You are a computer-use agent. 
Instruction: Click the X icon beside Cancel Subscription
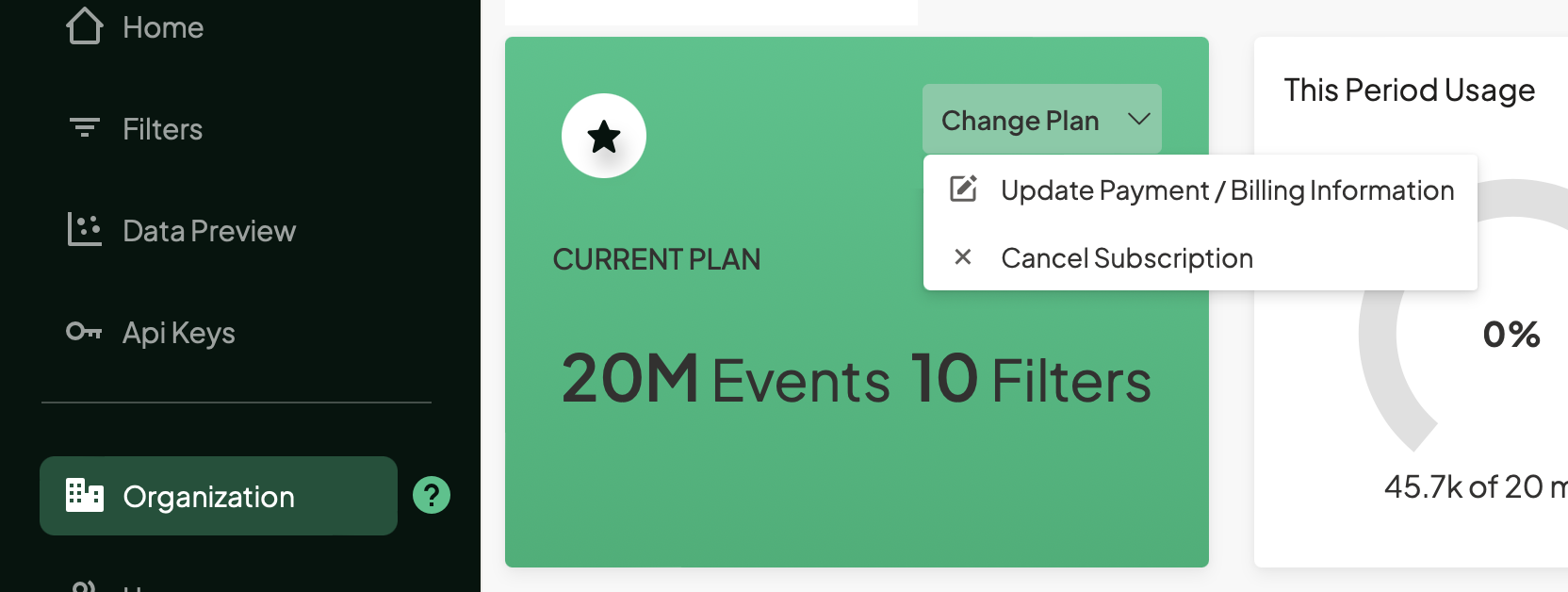(x=962, y=256)
